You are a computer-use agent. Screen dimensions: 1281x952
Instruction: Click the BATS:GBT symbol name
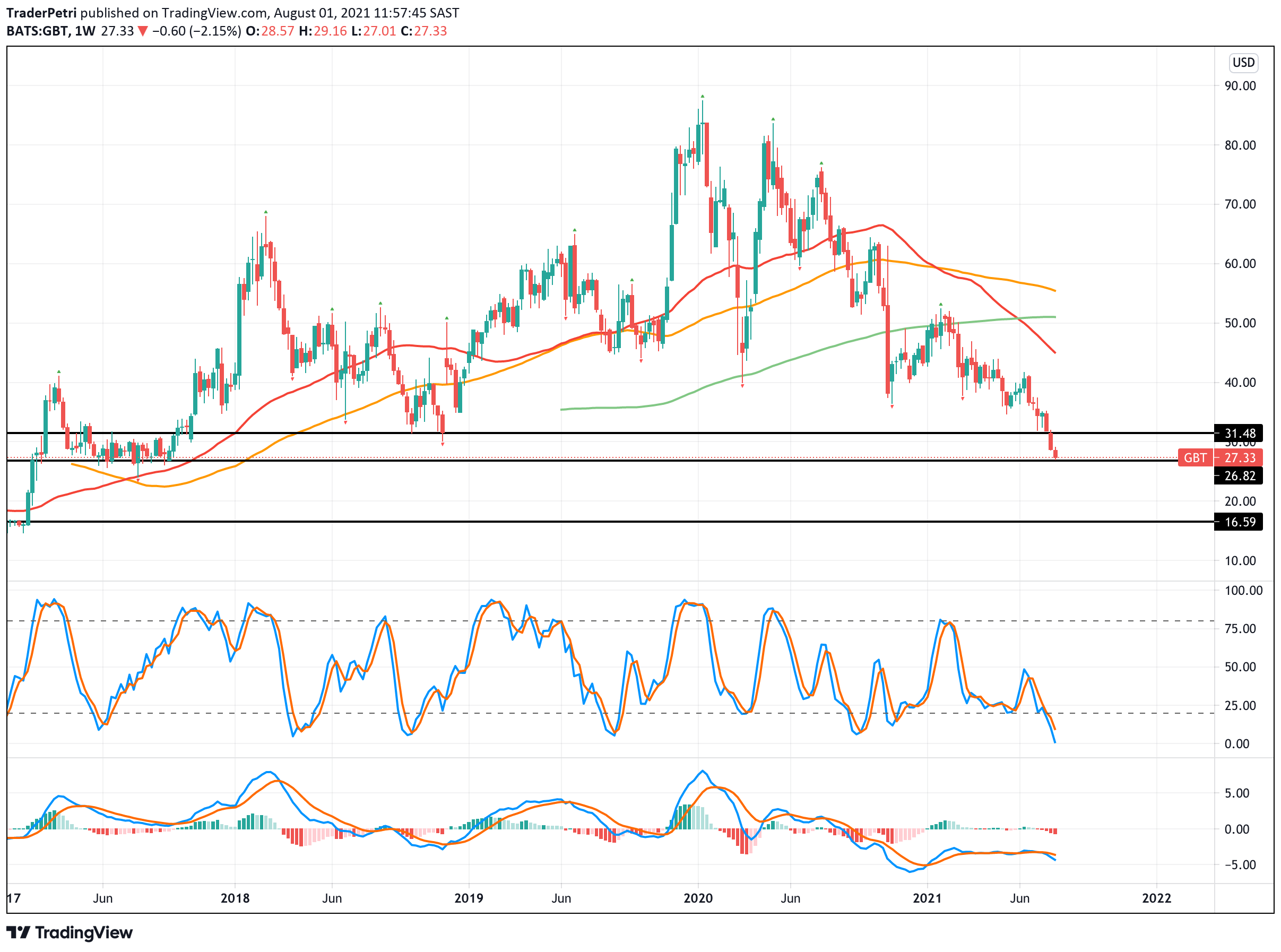coord(37,31)
